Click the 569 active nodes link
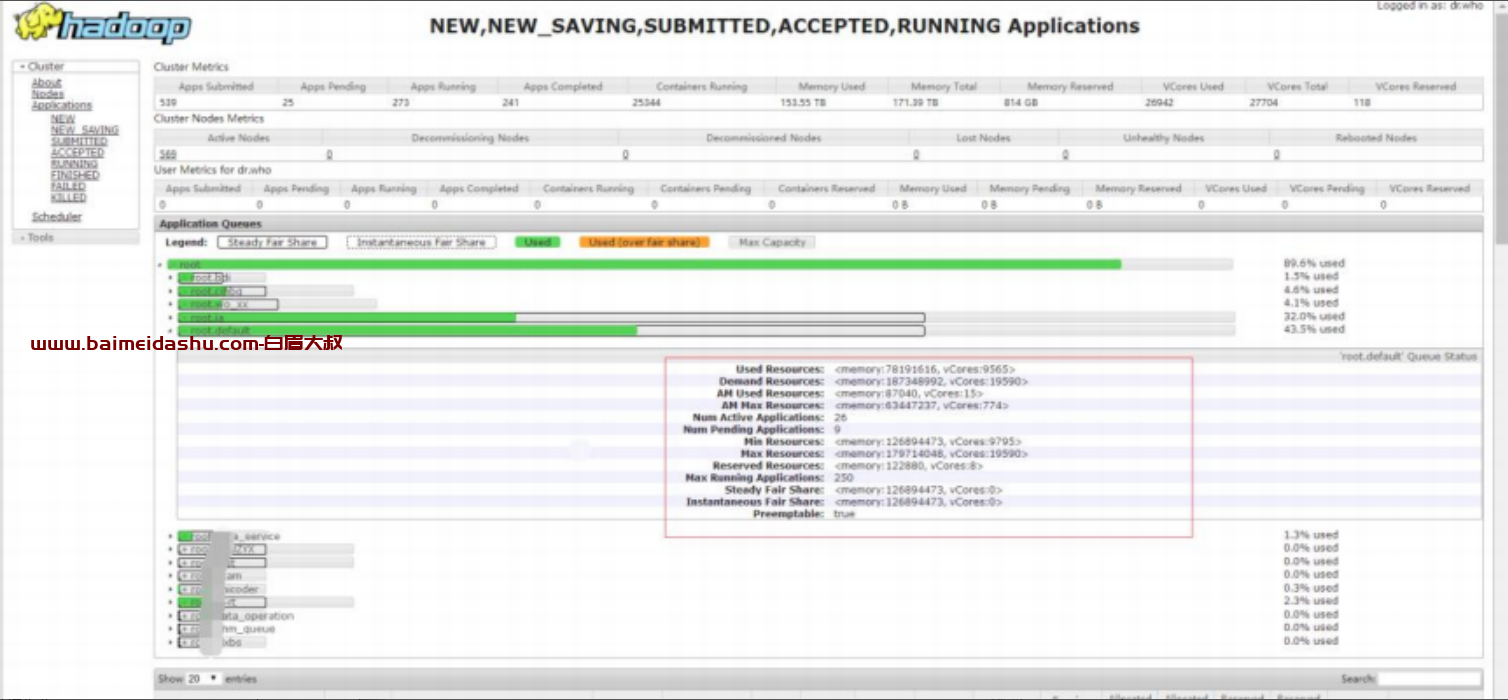The height and width of the screenshot is (700, 1508). 167,154
